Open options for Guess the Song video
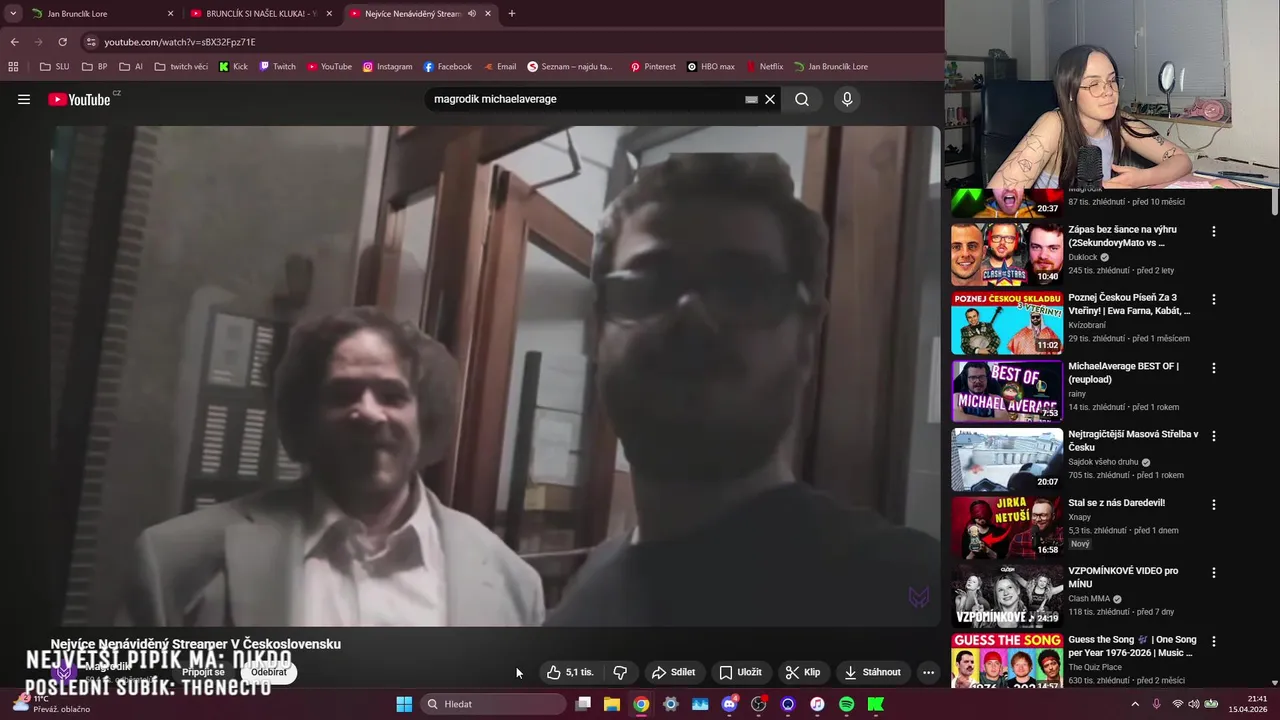Screen dimensions: 1280x720 (x=1214, y=641)
